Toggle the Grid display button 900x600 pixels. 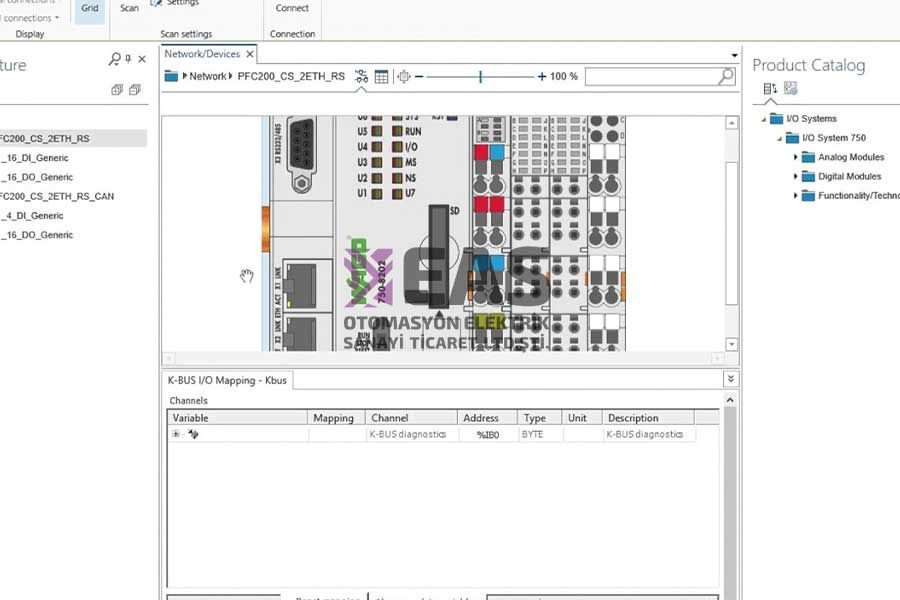point(90,10)
